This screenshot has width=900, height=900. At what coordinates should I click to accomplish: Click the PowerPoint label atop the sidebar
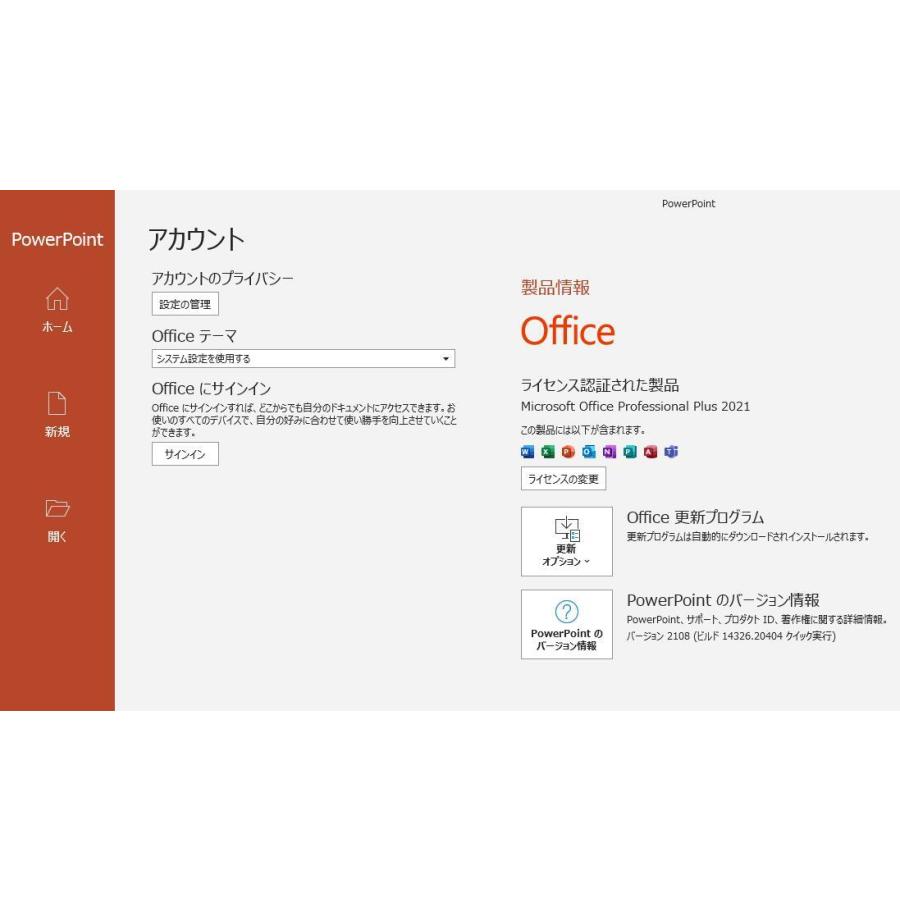click(x=57, y=240)
